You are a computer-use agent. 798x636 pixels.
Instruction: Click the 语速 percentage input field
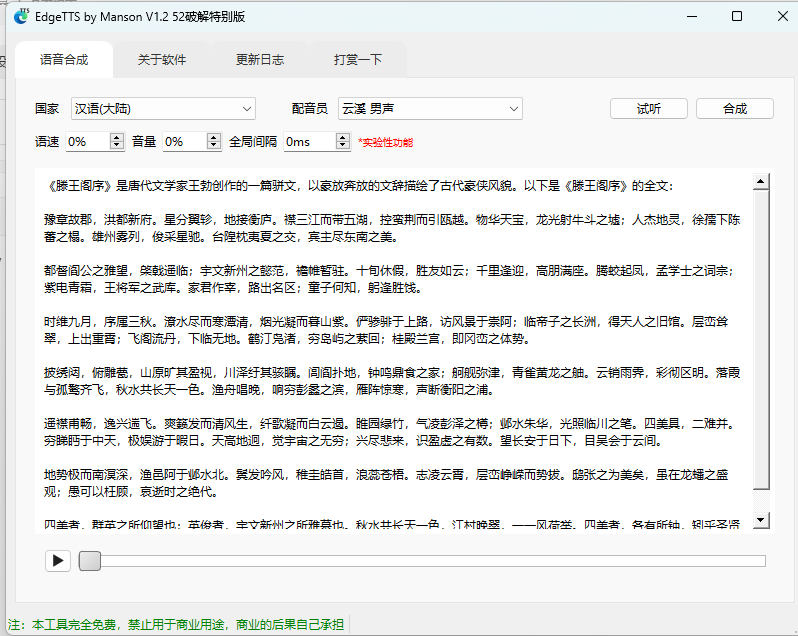coord(86,142)
